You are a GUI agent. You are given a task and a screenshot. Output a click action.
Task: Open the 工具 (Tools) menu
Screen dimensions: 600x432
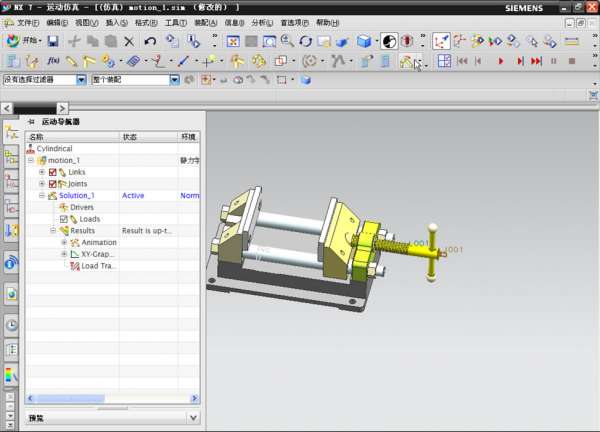pyautogui.click(x=176, y=23)
